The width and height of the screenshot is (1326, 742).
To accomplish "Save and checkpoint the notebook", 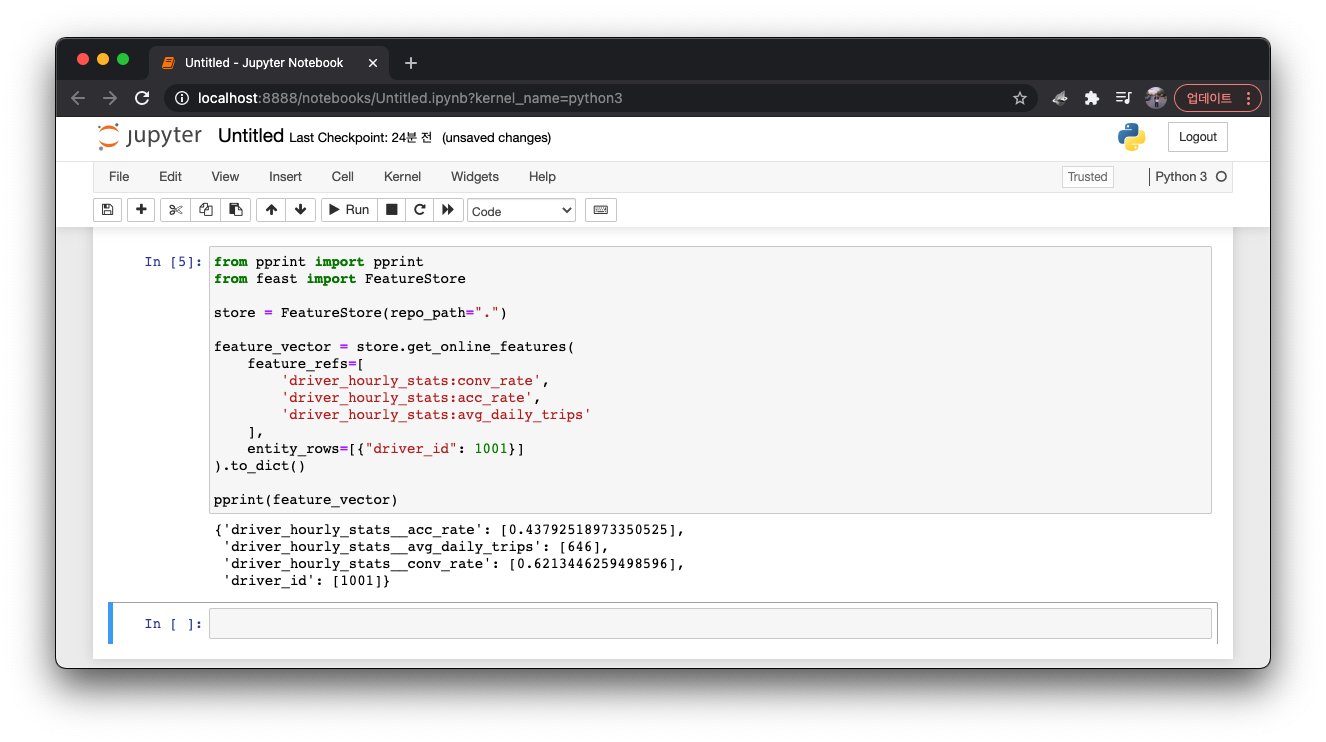I will click(x=107, y=210).
